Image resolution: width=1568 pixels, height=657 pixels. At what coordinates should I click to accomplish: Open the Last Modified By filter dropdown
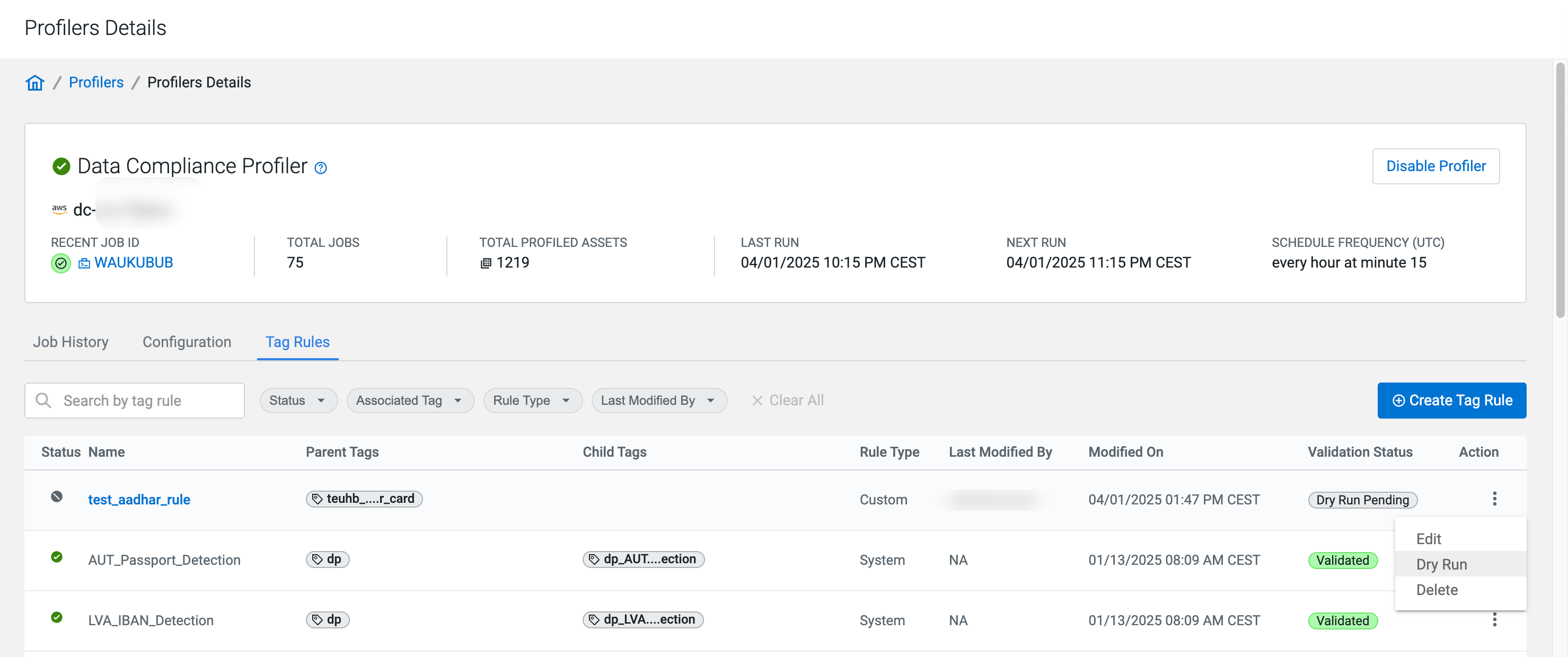(x=658, y=400)
